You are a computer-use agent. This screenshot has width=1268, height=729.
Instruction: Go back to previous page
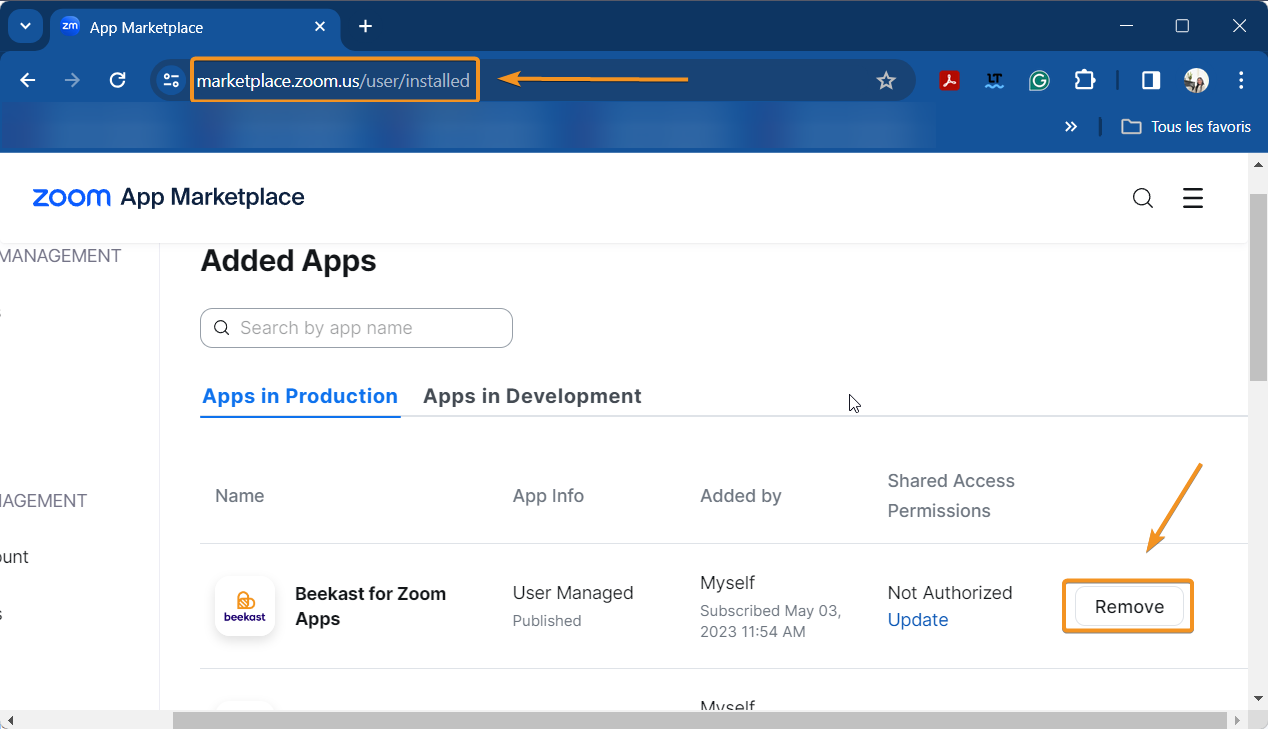28,81
